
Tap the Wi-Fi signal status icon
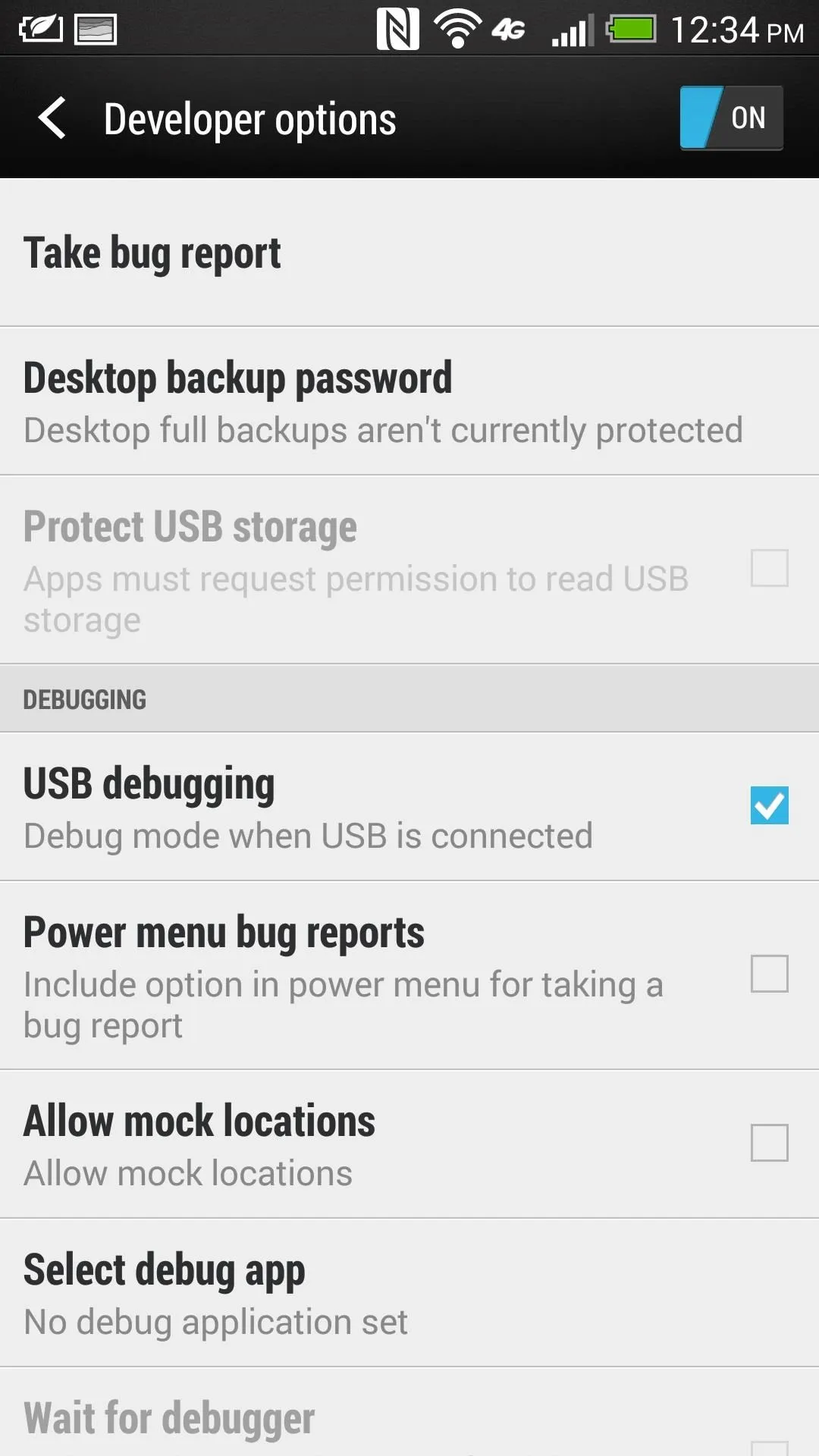tap(457, 30)
